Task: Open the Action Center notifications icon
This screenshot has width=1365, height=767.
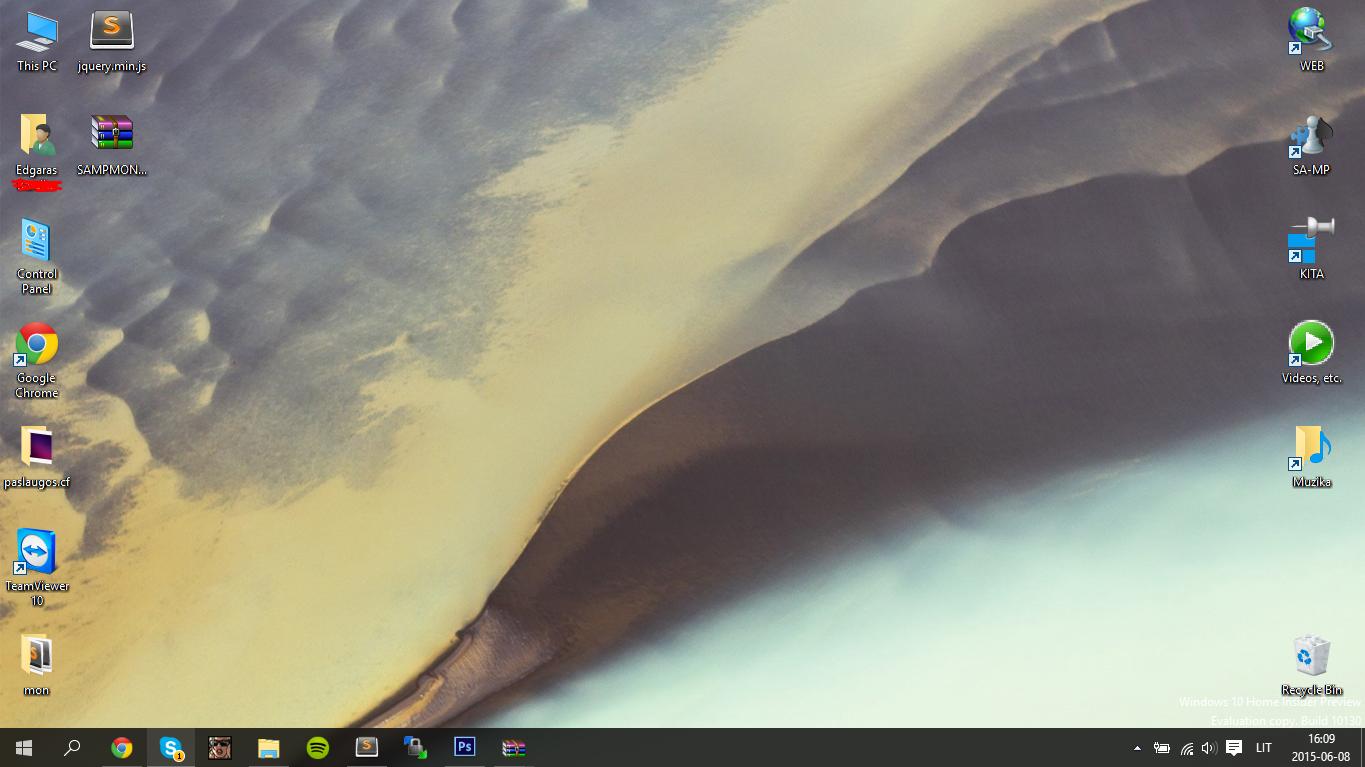Action: (x=1234, y=748)
